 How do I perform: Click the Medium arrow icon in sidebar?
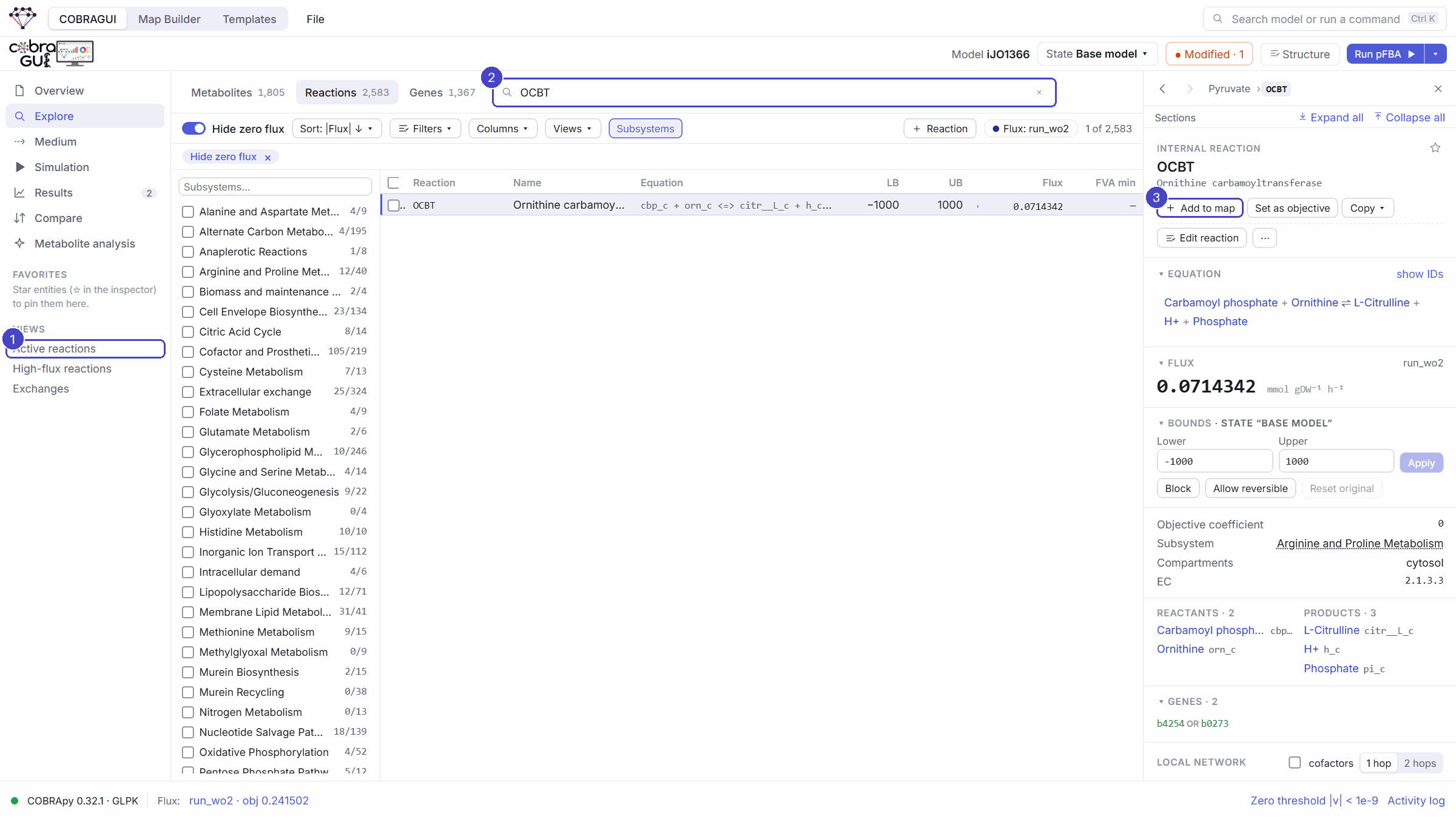pyautogui.click(x=19, y=141)
